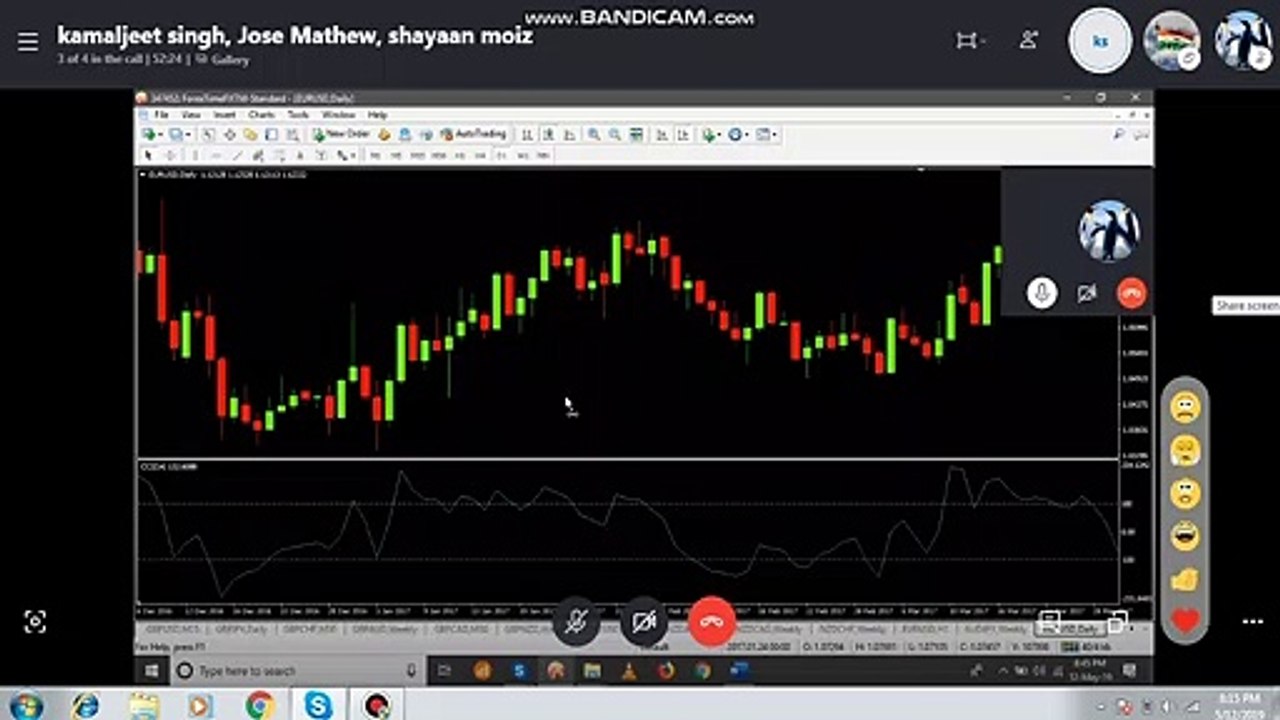The image size is (1280, 720).
Task: Open the snapshot capture button
Action: (x=35, y=622)
